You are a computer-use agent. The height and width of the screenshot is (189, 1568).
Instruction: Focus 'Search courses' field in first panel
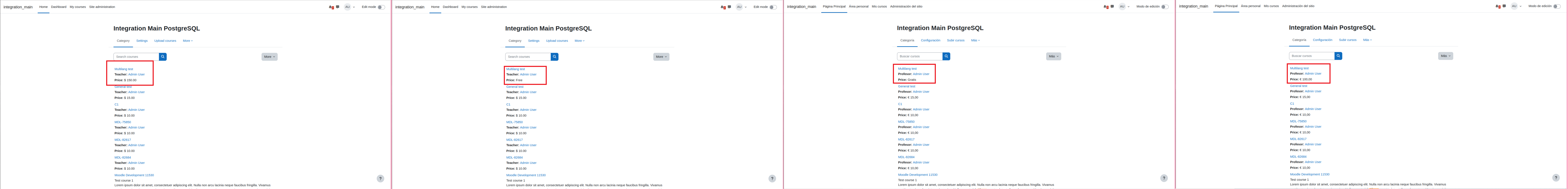136,56
